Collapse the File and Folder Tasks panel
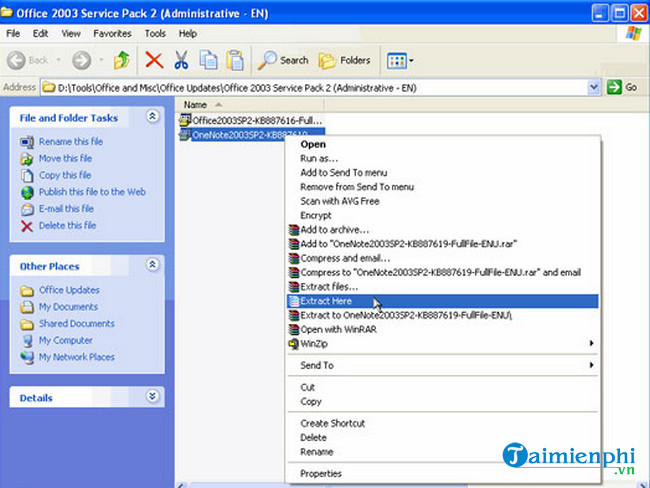Image resolution: width=650 pixels, height=488 pixels. [152, 117]
